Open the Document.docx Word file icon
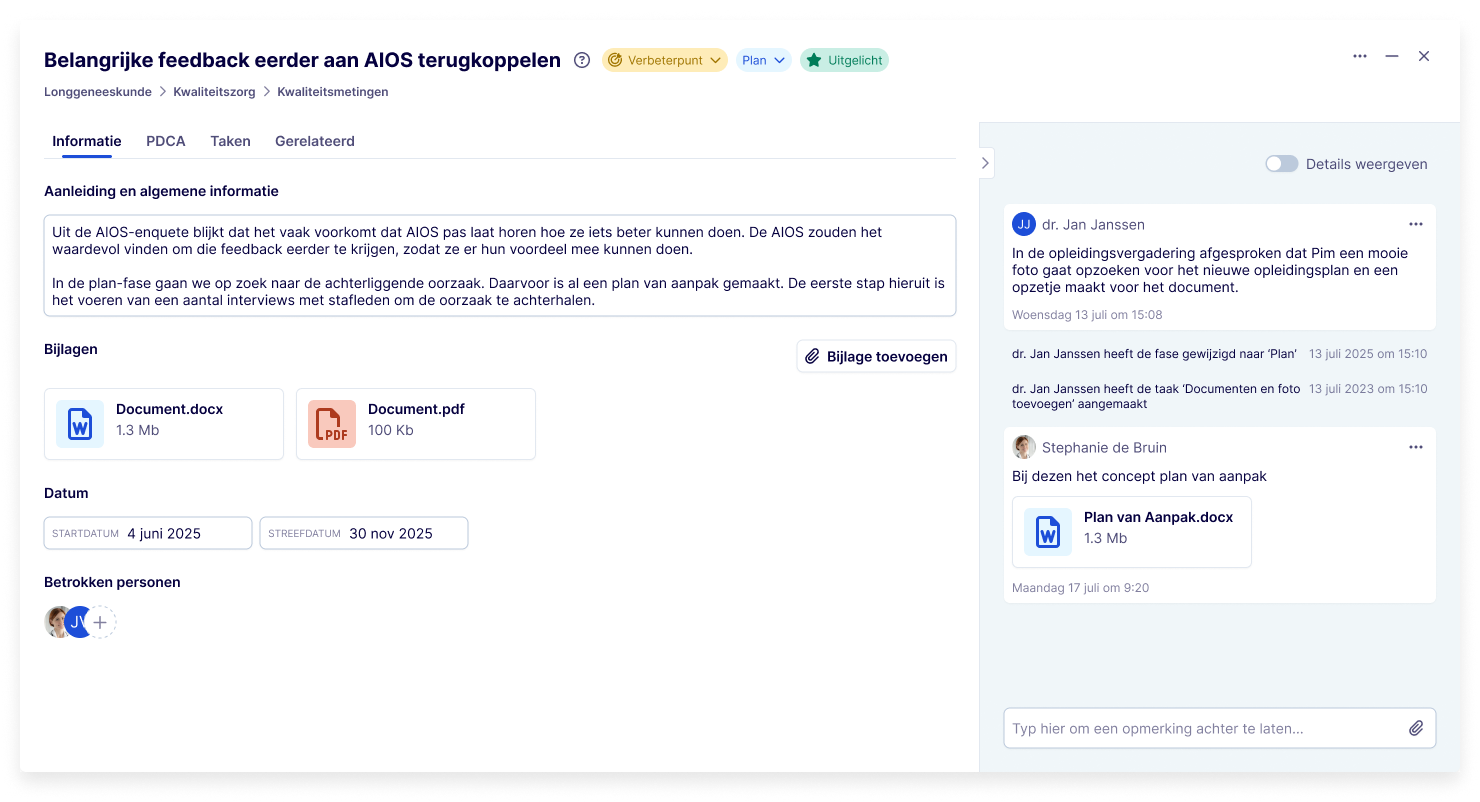This screenshot has height=802, width=1480. pos(80,424)
